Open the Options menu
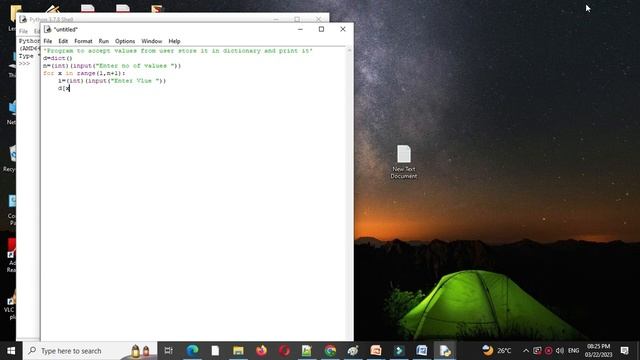Screen dimensions: 640x360 pyautogui.click(x=125, y=41)
